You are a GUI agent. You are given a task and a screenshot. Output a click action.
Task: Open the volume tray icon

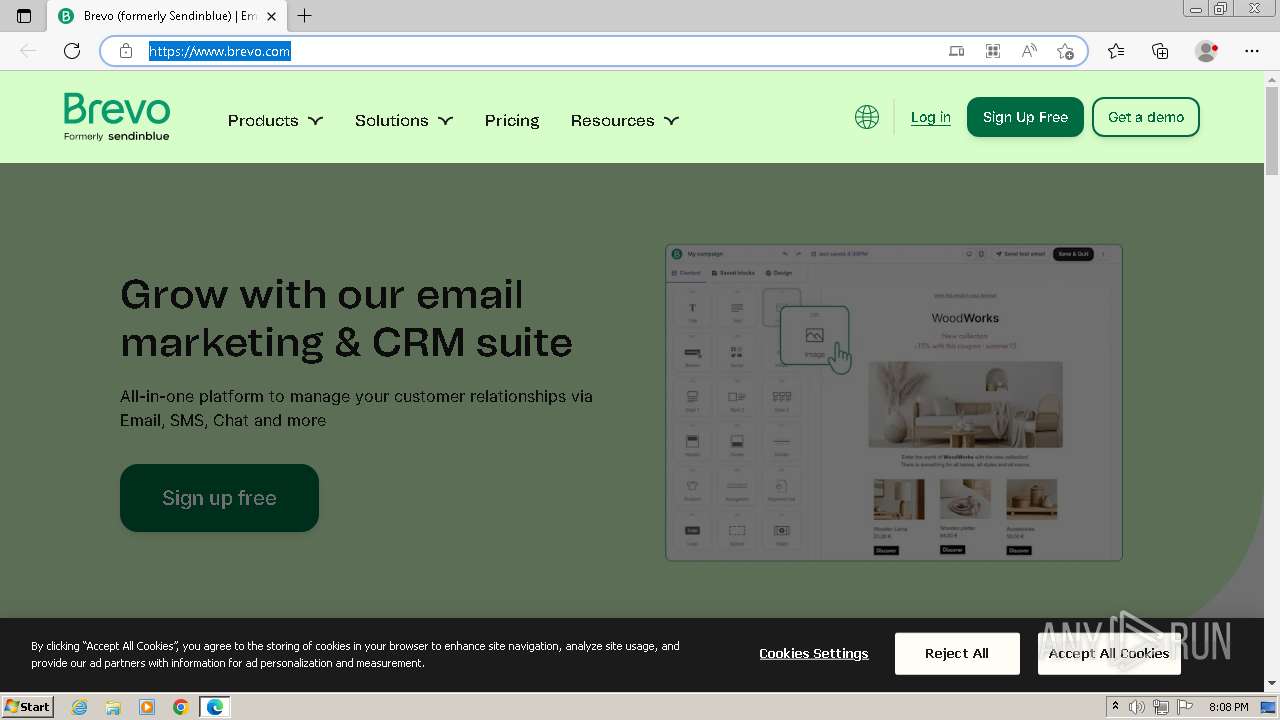point(1137,707)
